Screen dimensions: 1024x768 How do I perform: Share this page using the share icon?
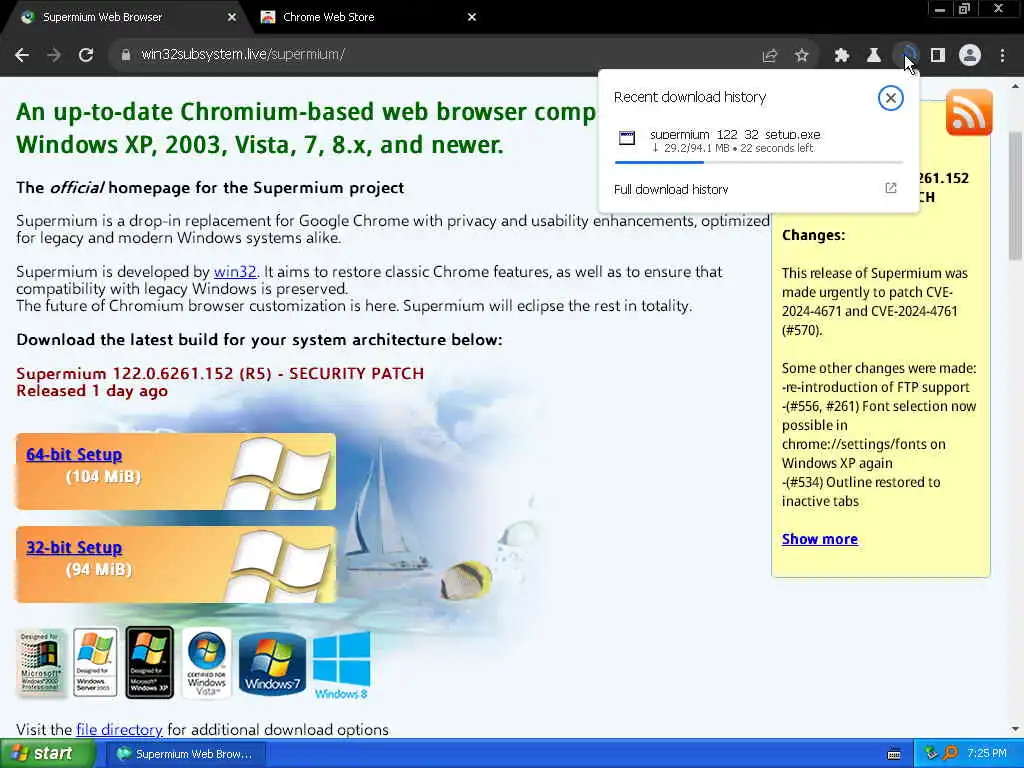click(x=769, y=56)
